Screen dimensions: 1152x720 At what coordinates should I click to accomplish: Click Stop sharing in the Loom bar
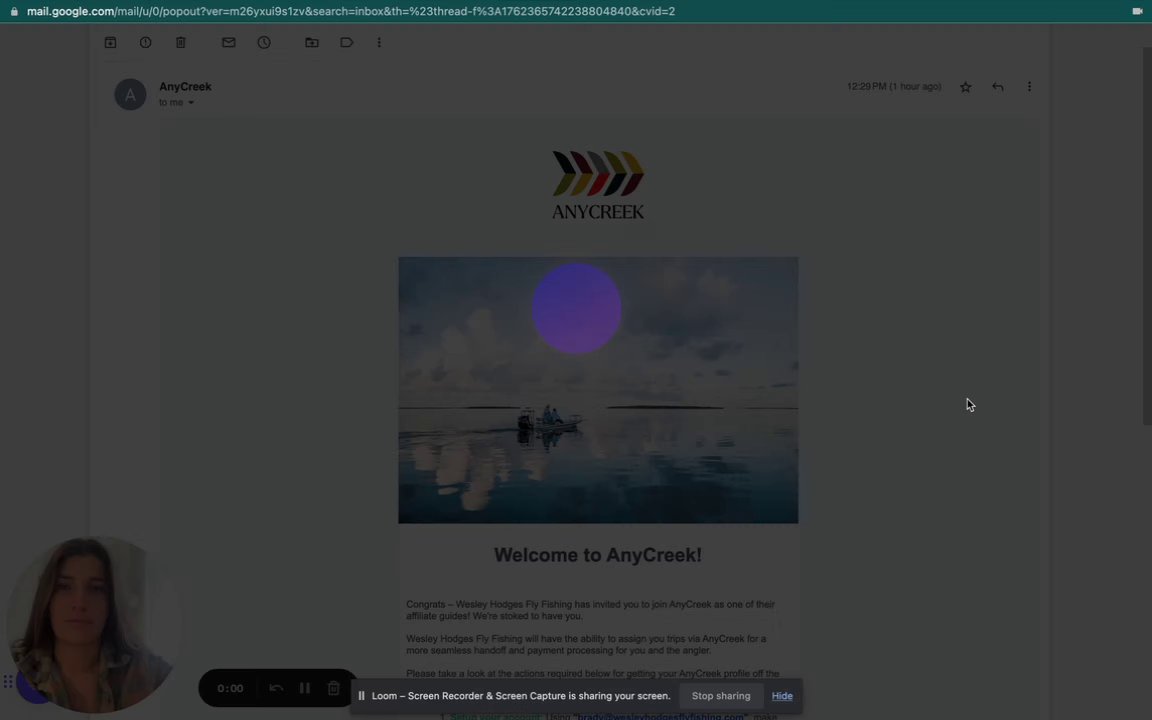pyautogui.click(x=721, y=696)
